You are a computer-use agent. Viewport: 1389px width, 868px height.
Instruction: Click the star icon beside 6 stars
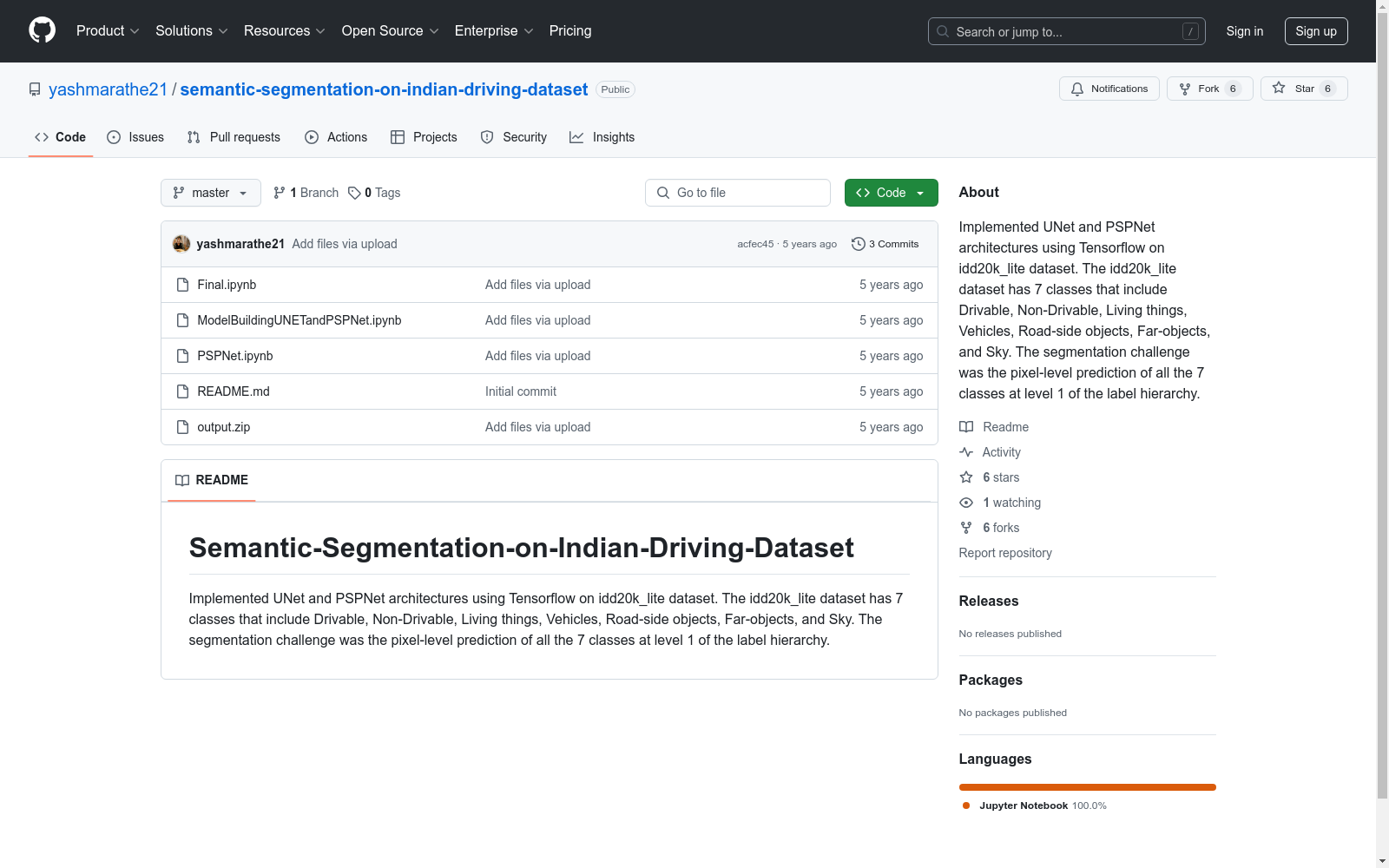[966, 477]
